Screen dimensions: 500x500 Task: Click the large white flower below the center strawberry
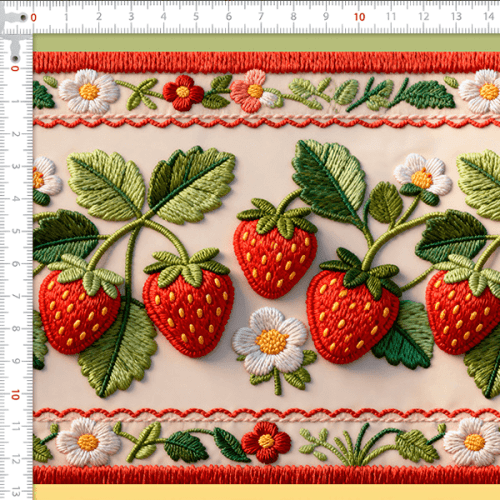270,340
